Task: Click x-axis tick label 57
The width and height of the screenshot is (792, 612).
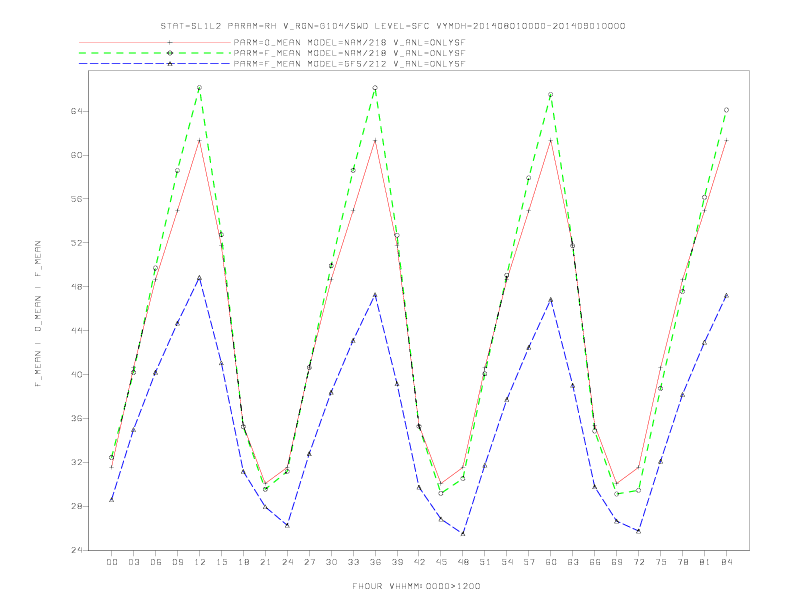Action: [x=529, y=562]
